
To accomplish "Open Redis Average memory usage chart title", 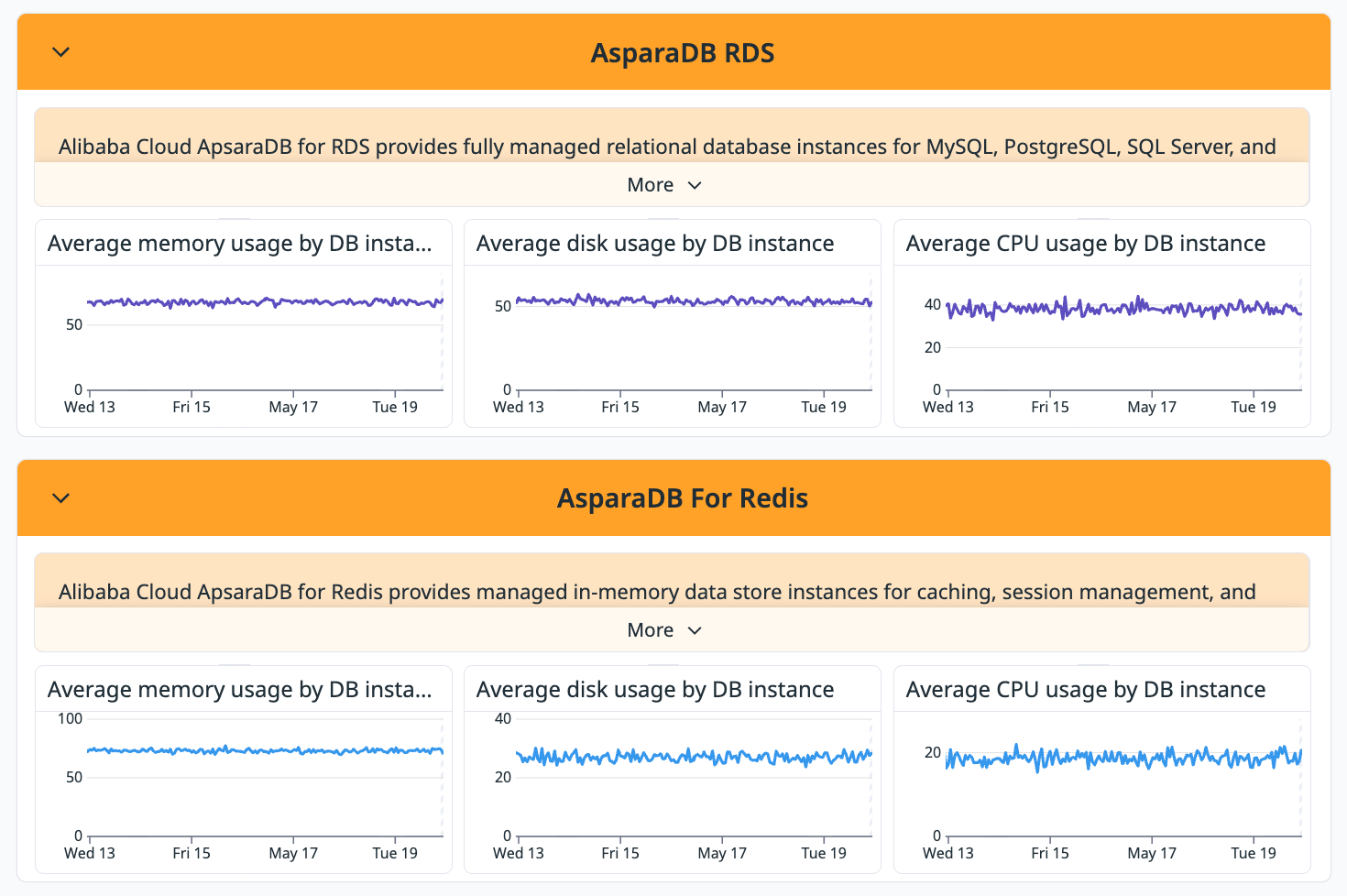I will 239,690.
